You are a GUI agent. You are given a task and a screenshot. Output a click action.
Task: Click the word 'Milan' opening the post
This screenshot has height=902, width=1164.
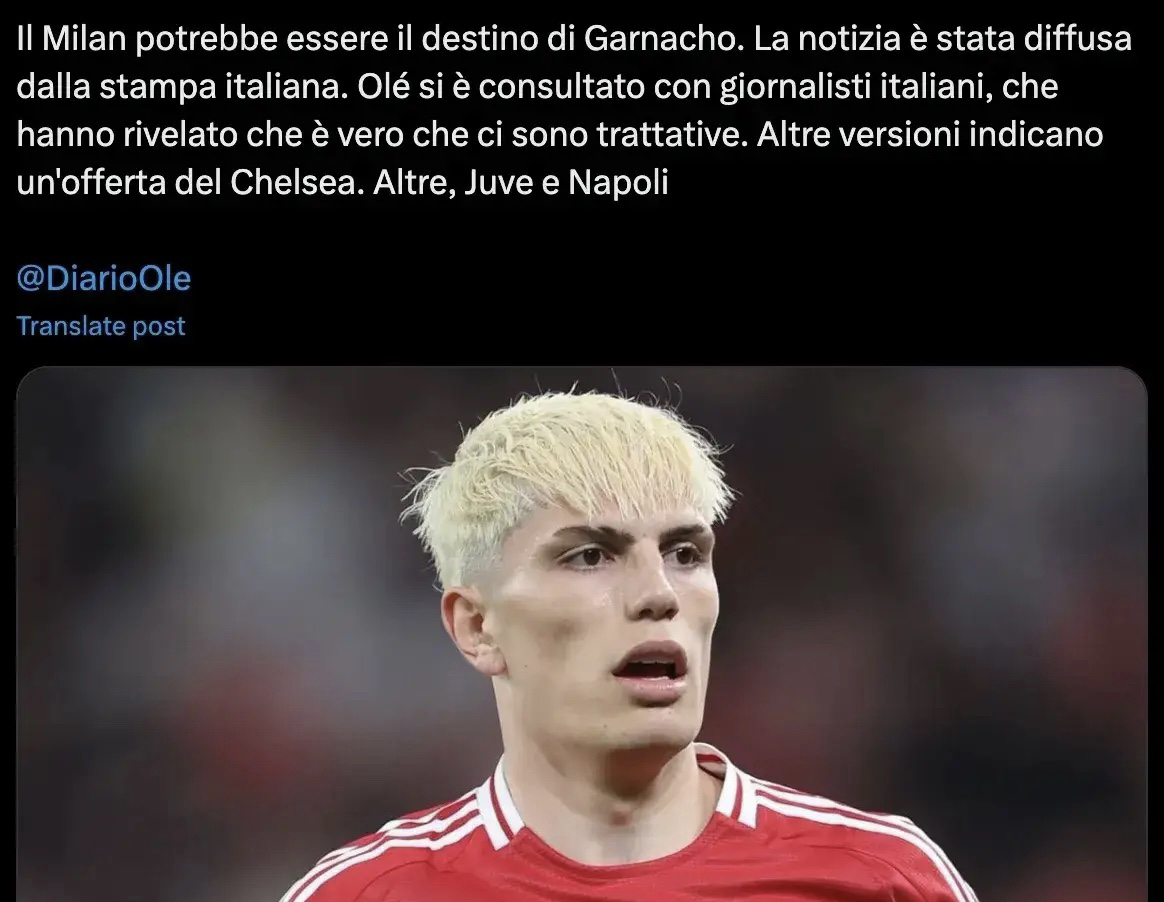coord(85,39)
